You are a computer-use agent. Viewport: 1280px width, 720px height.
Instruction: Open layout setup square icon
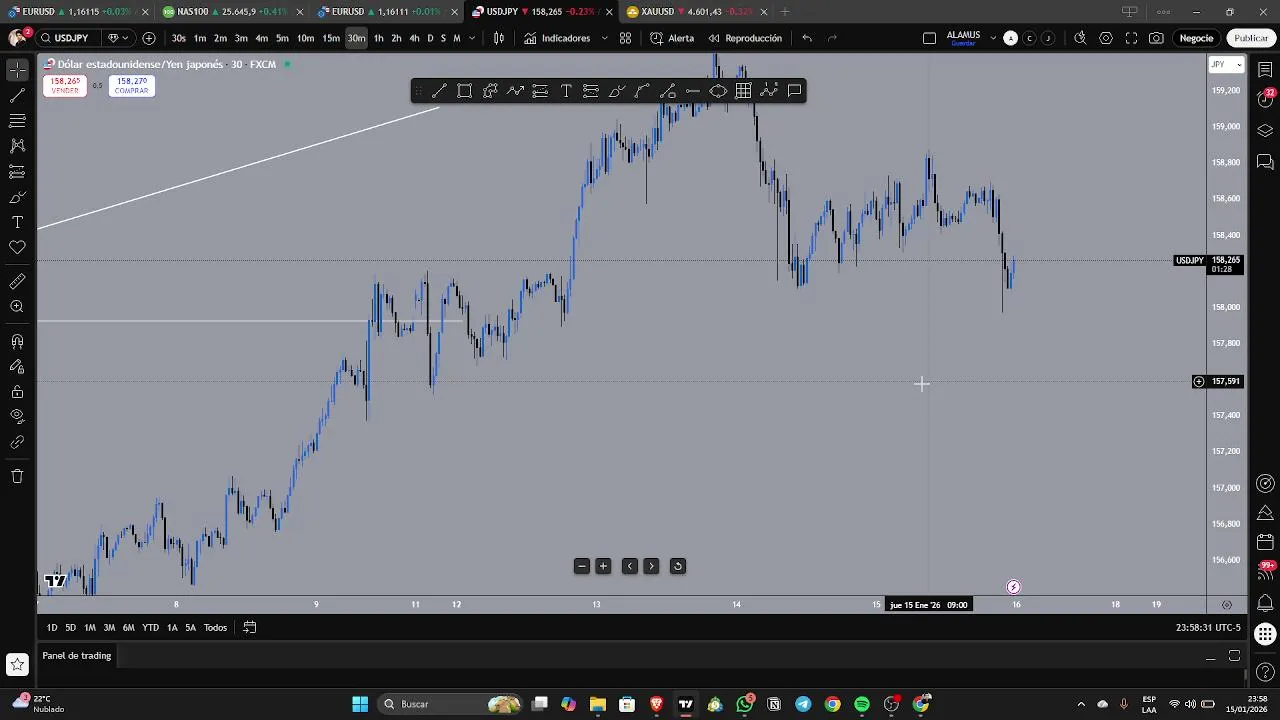pos(929,38)
